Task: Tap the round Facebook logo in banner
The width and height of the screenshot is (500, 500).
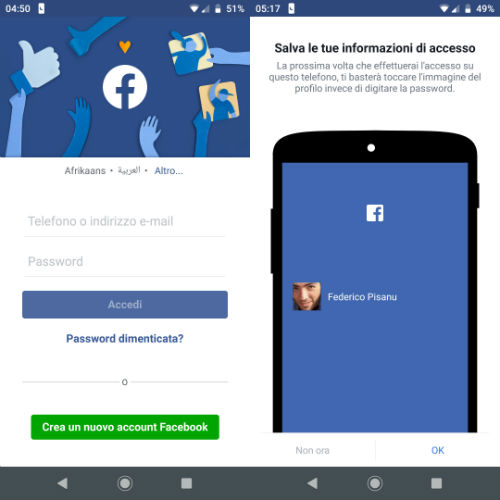Action: click(x=125, y=87)
